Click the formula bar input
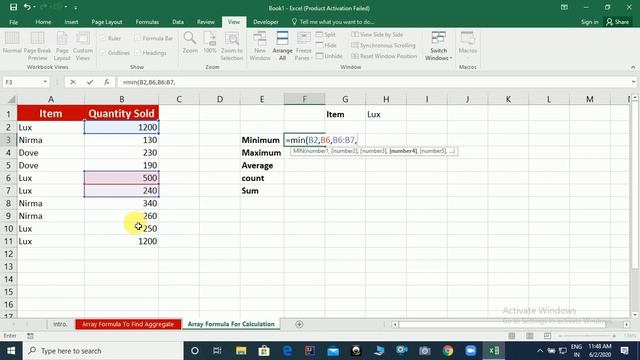 pos(373,82)
